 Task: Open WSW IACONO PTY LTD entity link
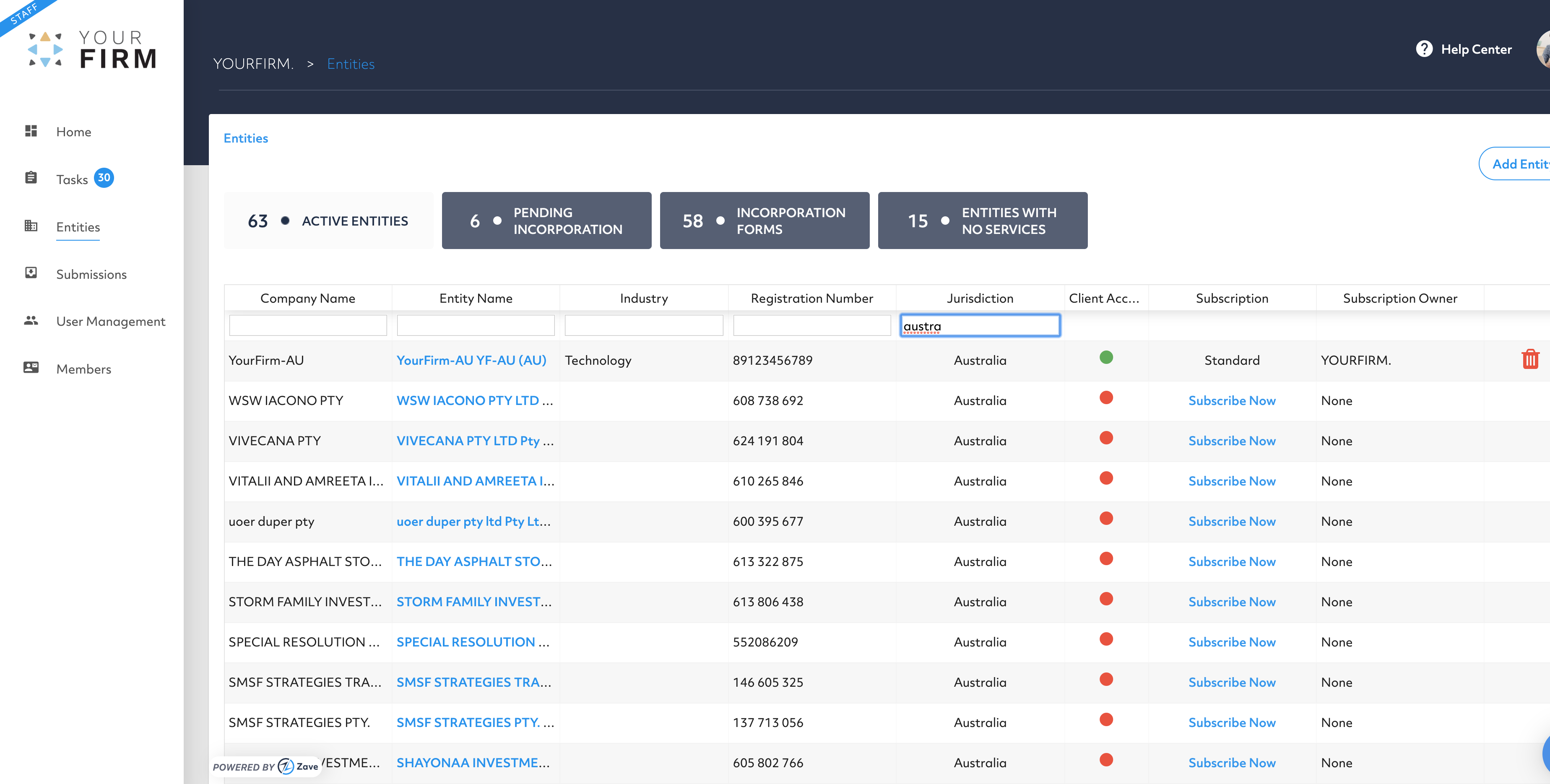[x=474, y=401]
